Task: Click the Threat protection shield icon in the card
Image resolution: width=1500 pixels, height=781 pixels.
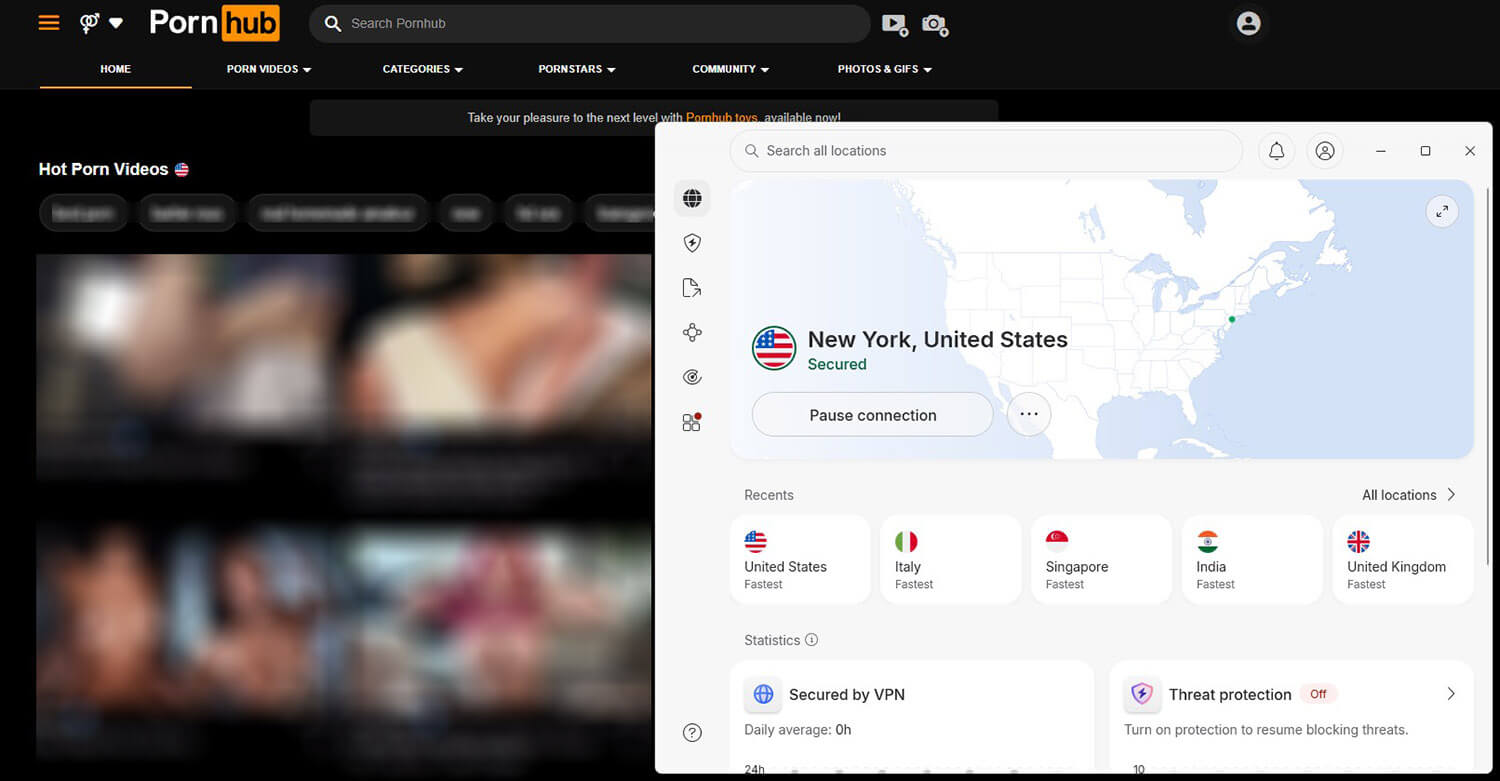Action: click(x=1142, y=694)
